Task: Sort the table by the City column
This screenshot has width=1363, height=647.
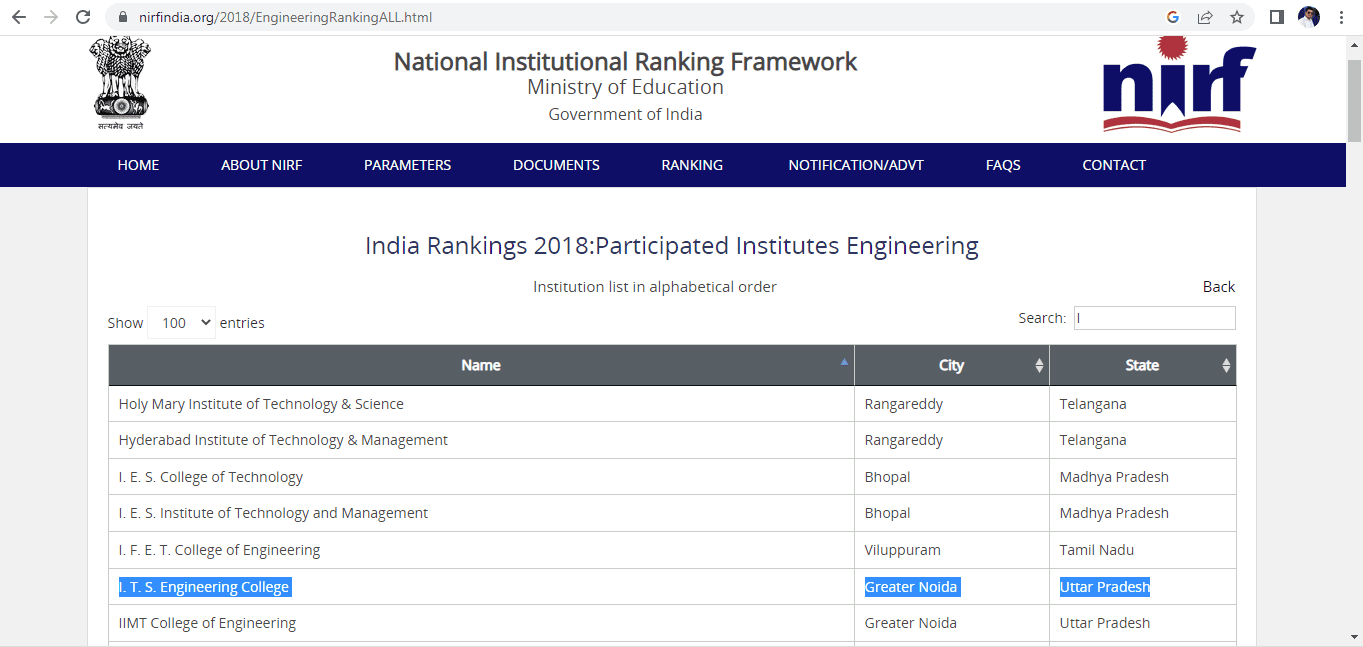Action: [951, 365]
